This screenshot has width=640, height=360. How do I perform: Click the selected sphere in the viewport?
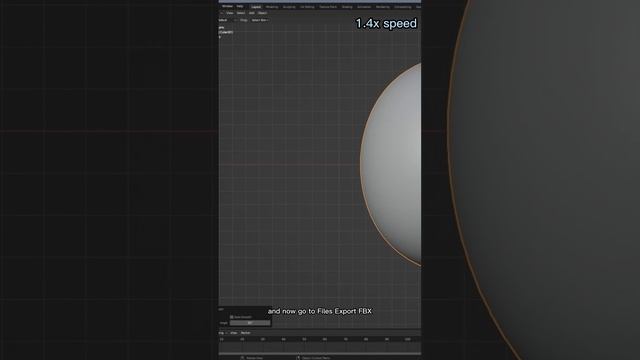click(x=392, y=163)
